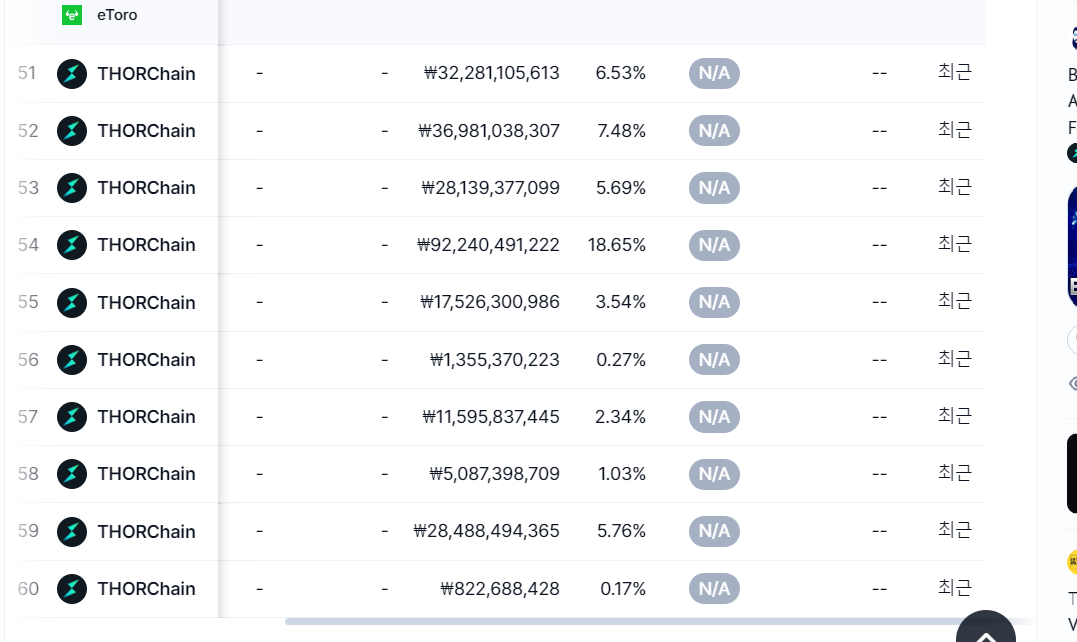Click N/A badge in row 51
Image resolution: width=1077 pixels, height=642 pixels.
[x=714, y=73]
